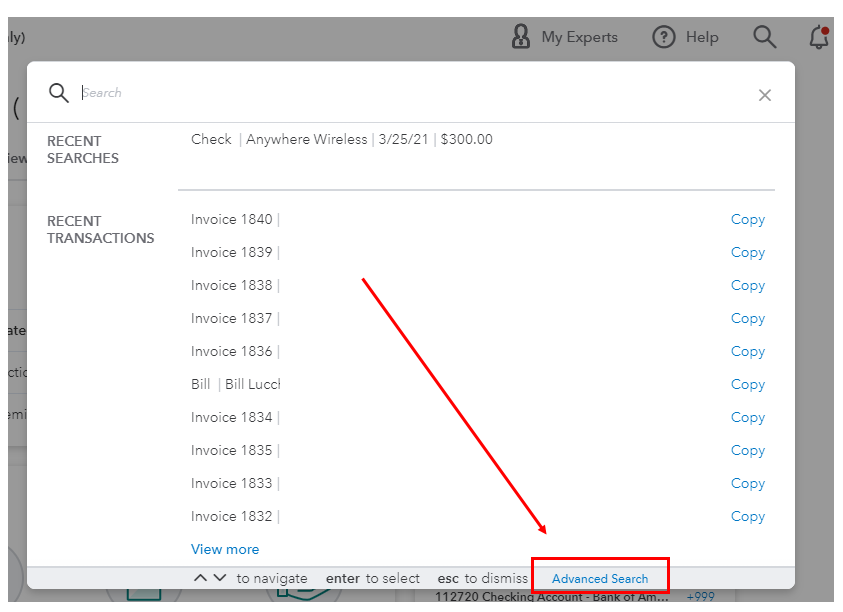This screenshot has height=612, width=843.
Task: Copy Invoice 1834
Action: 747,418
